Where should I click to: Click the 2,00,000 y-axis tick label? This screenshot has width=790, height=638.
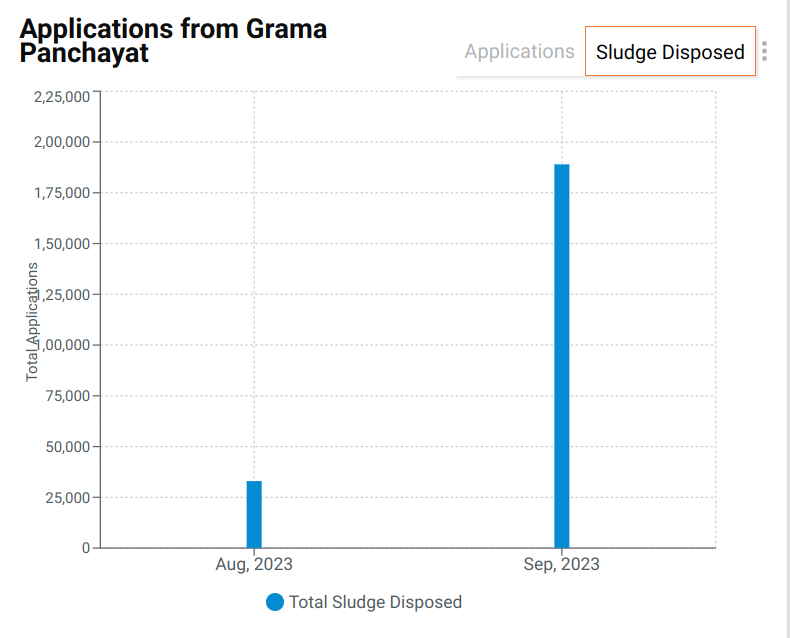coord(61,142)
